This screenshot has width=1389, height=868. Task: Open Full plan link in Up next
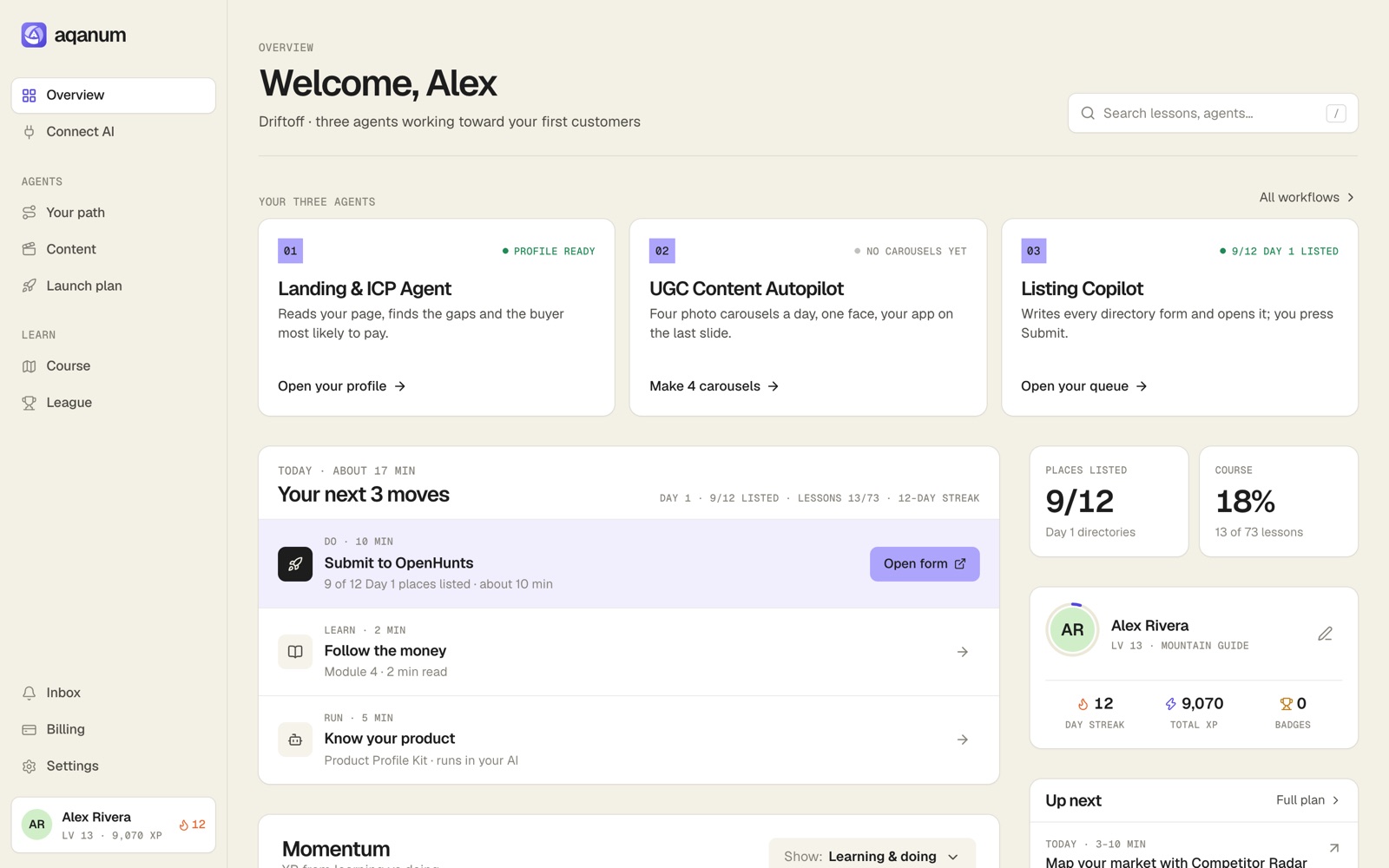click(x=1308, y=800)
